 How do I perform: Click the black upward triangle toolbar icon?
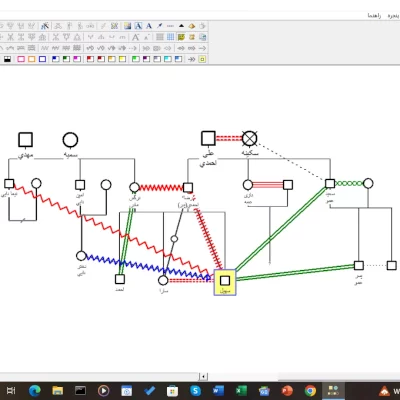[181, 26]
